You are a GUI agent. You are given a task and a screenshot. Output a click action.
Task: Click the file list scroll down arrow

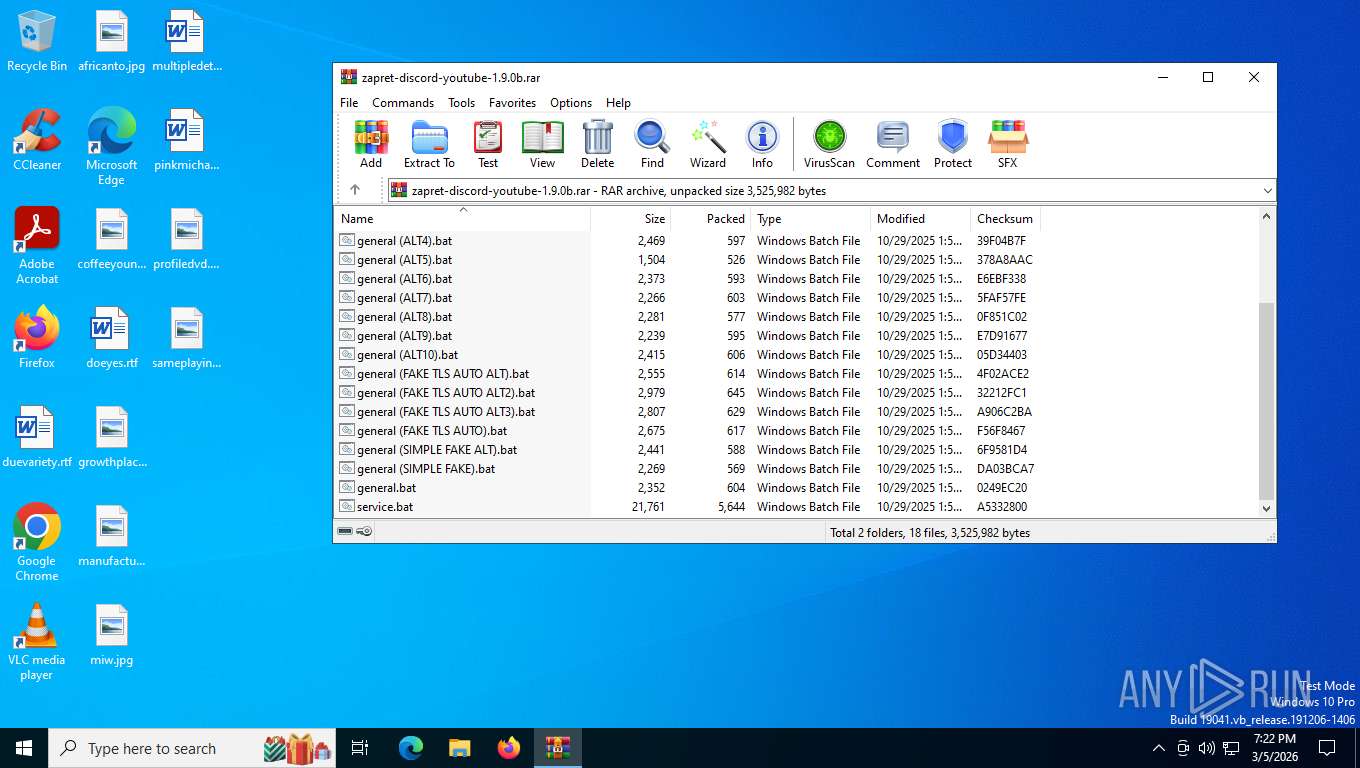(1267, 508)
